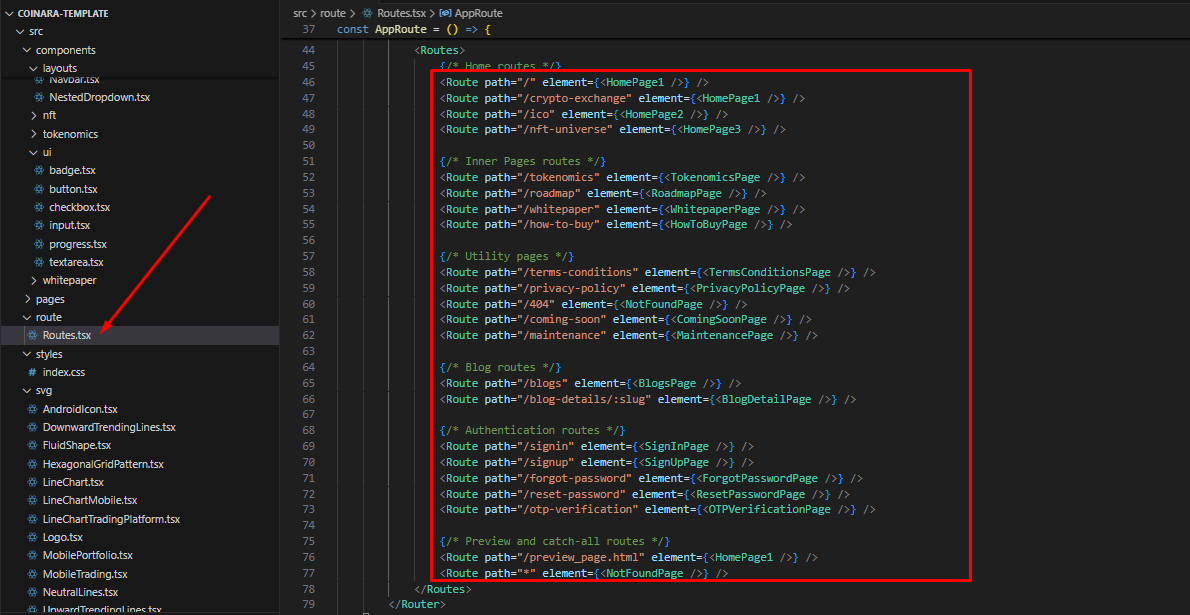This screenshot has height=615, width=1190.
Task: Click the OTPVerificationPage element in code
Action: [770, 509]
